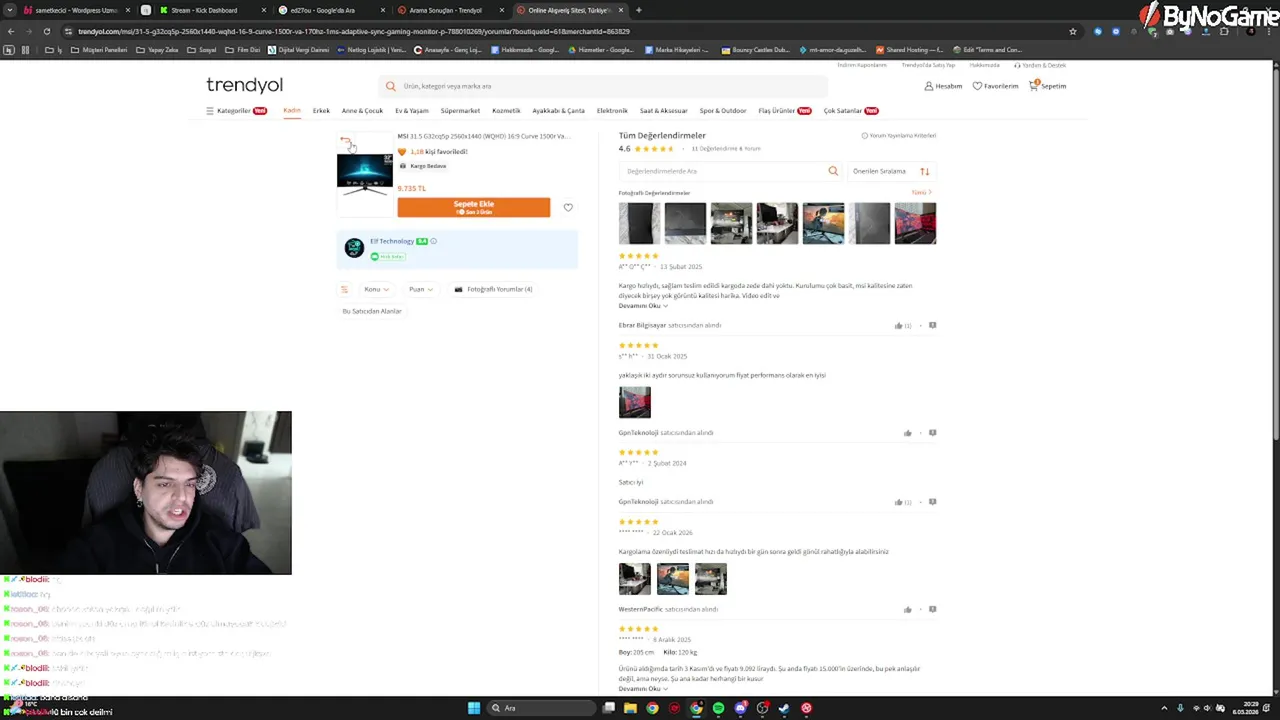Open the Önerilen Sıralama sort dropdown
Image resolution: width=1280 pixels, height=720 pixels.
tap(892, 171)
